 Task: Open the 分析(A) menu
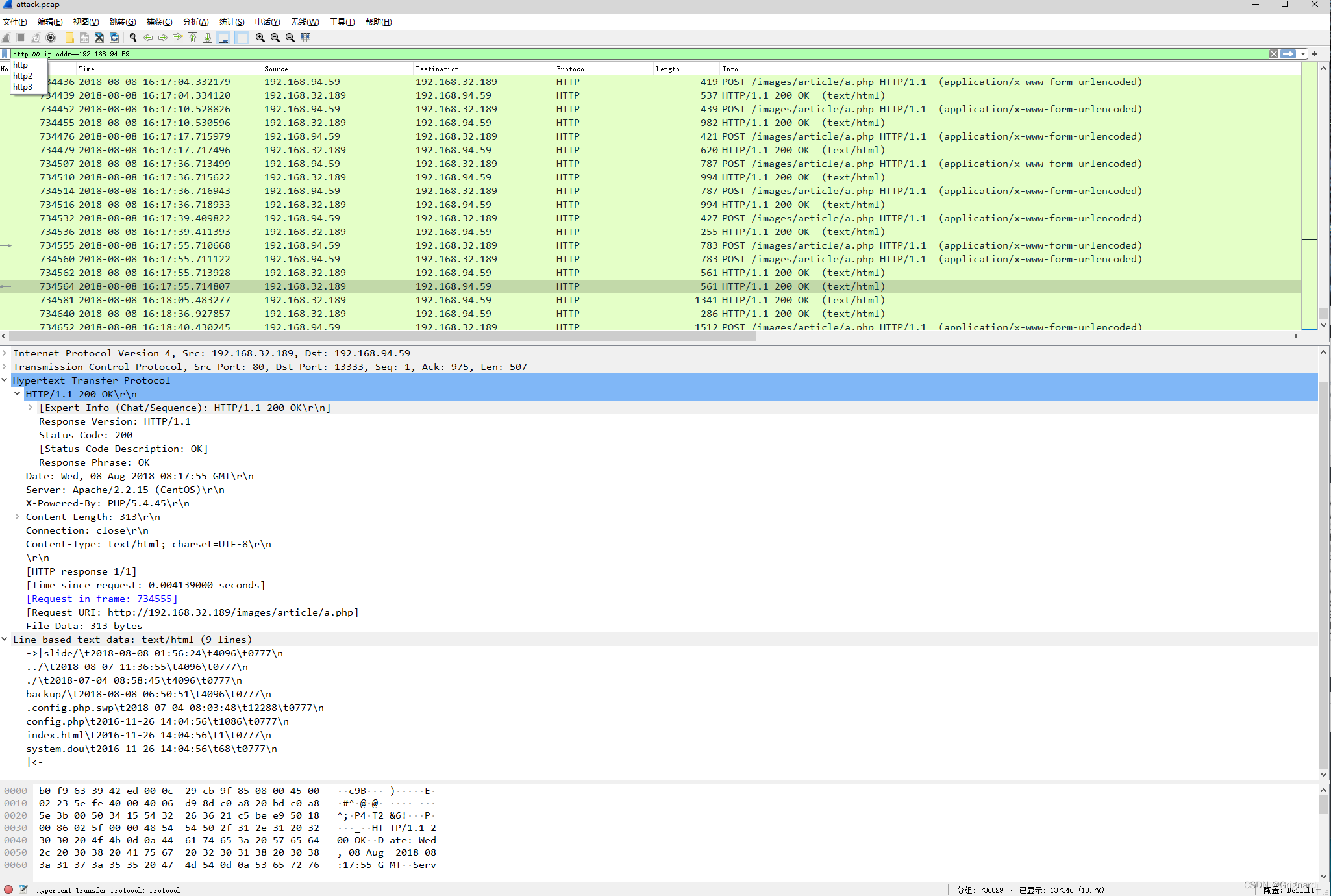(195, 22)
